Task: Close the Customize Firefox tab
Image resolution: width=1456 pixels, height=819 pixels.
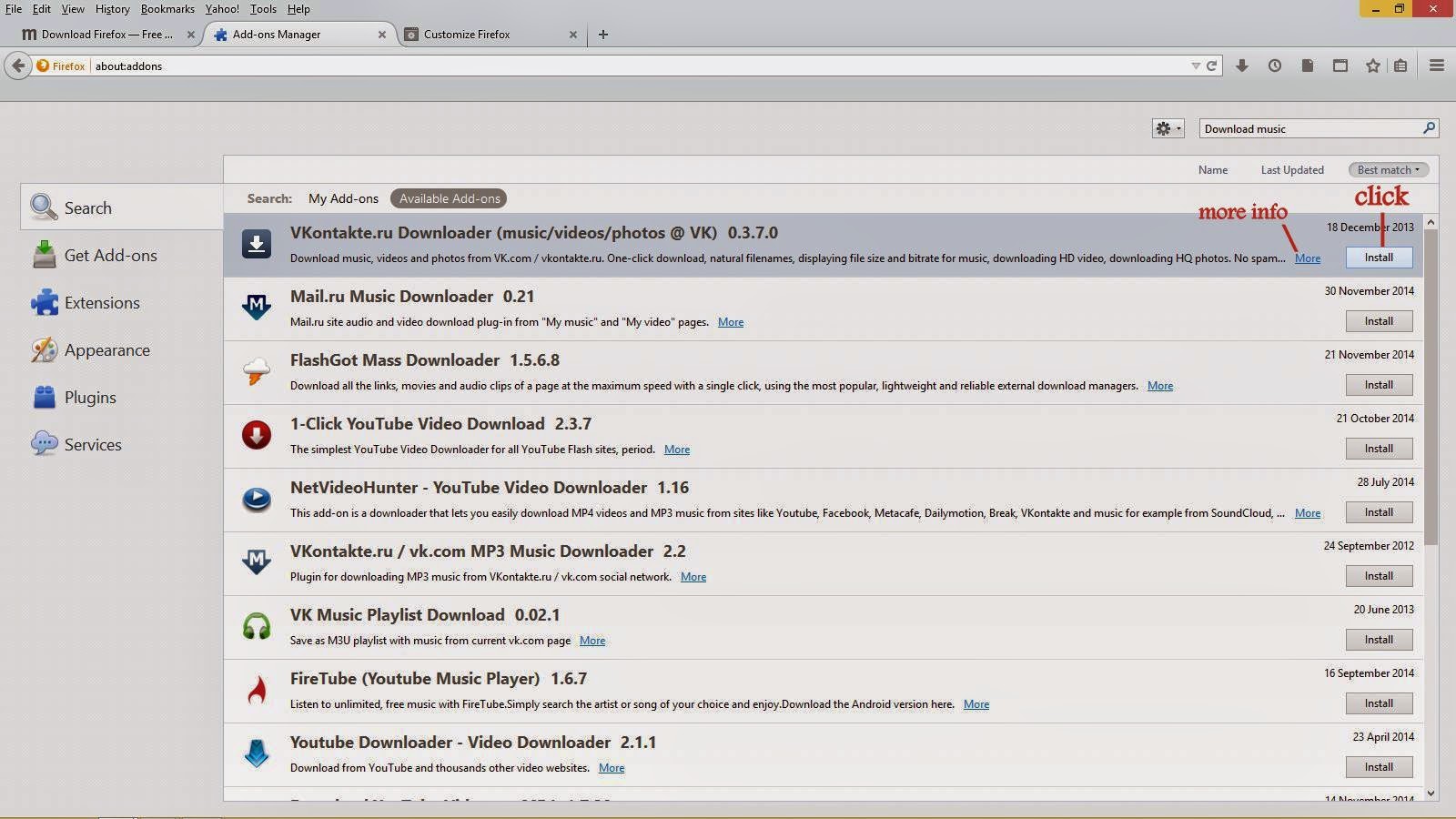Action: coord(573,35)
